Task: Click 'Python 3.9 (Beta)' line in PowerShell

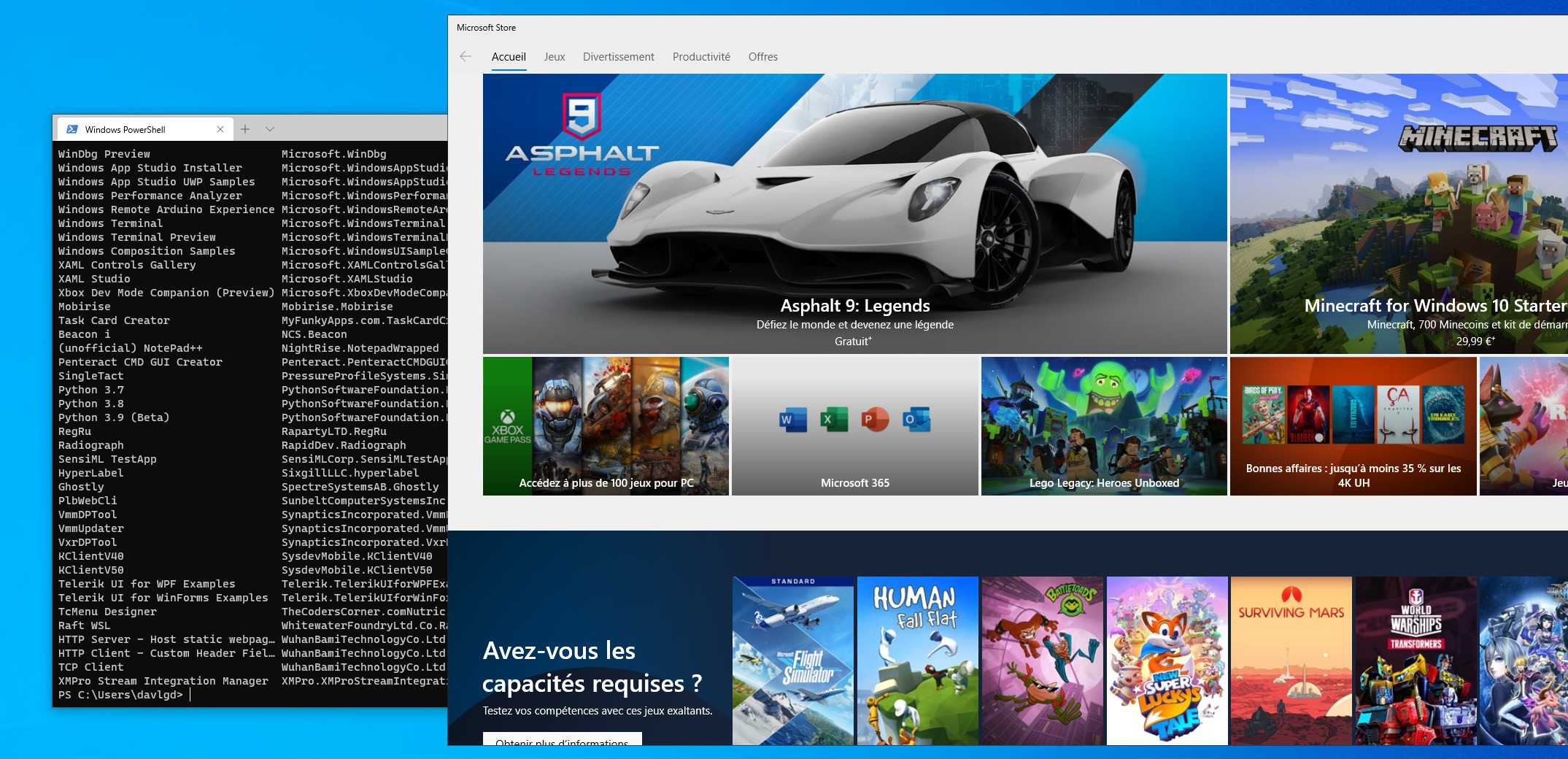Action: pos(114,417)
